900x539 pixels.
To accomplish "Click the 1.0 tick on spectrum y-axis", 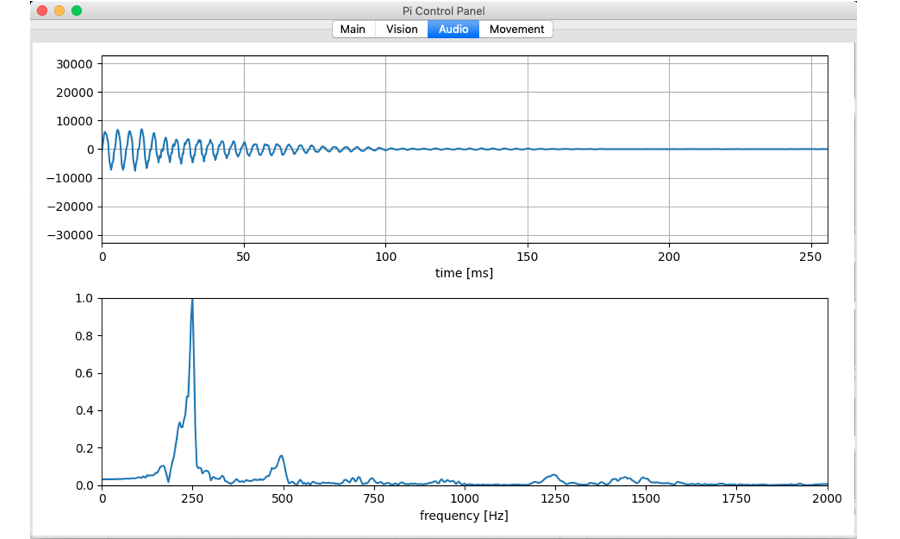I will 85,298.
